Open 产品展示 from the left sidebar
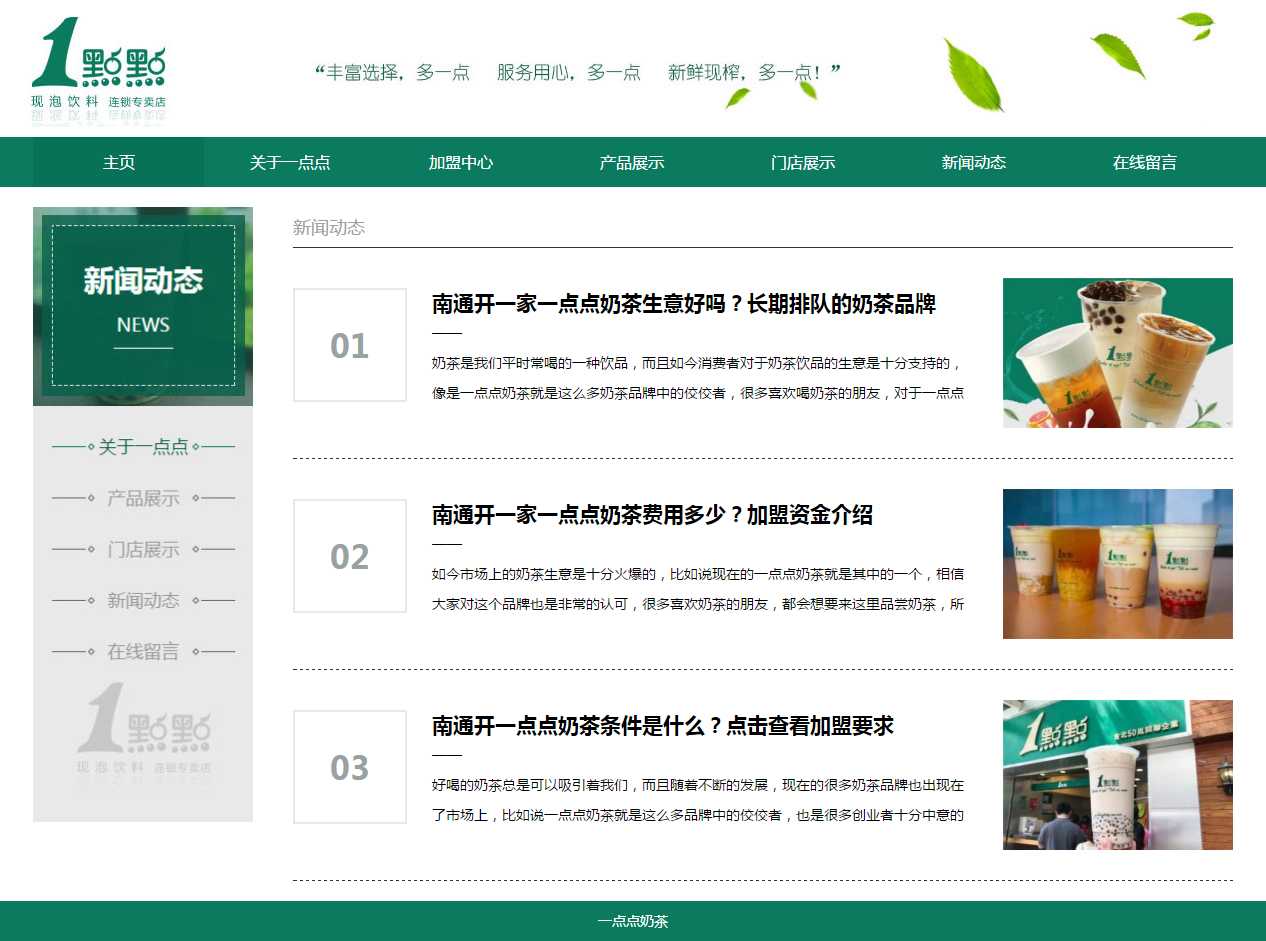Viewport: 1266px width, 941px height. pos(143,498)
